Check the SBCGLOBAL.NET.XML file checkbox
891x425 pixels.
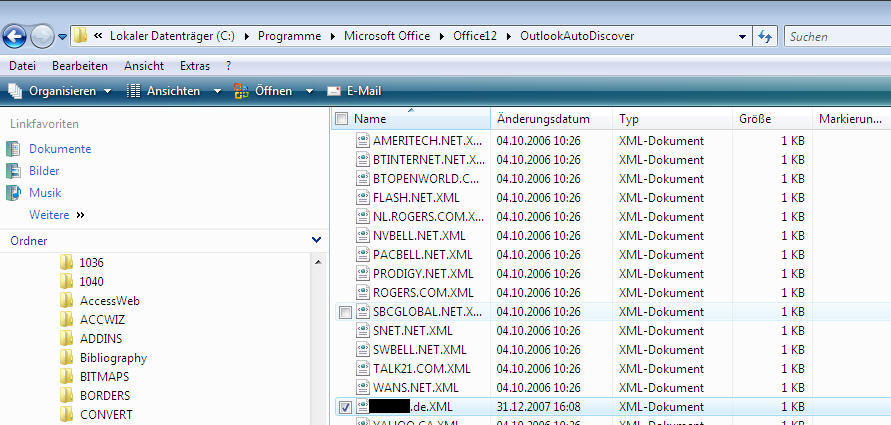[345, 312]
